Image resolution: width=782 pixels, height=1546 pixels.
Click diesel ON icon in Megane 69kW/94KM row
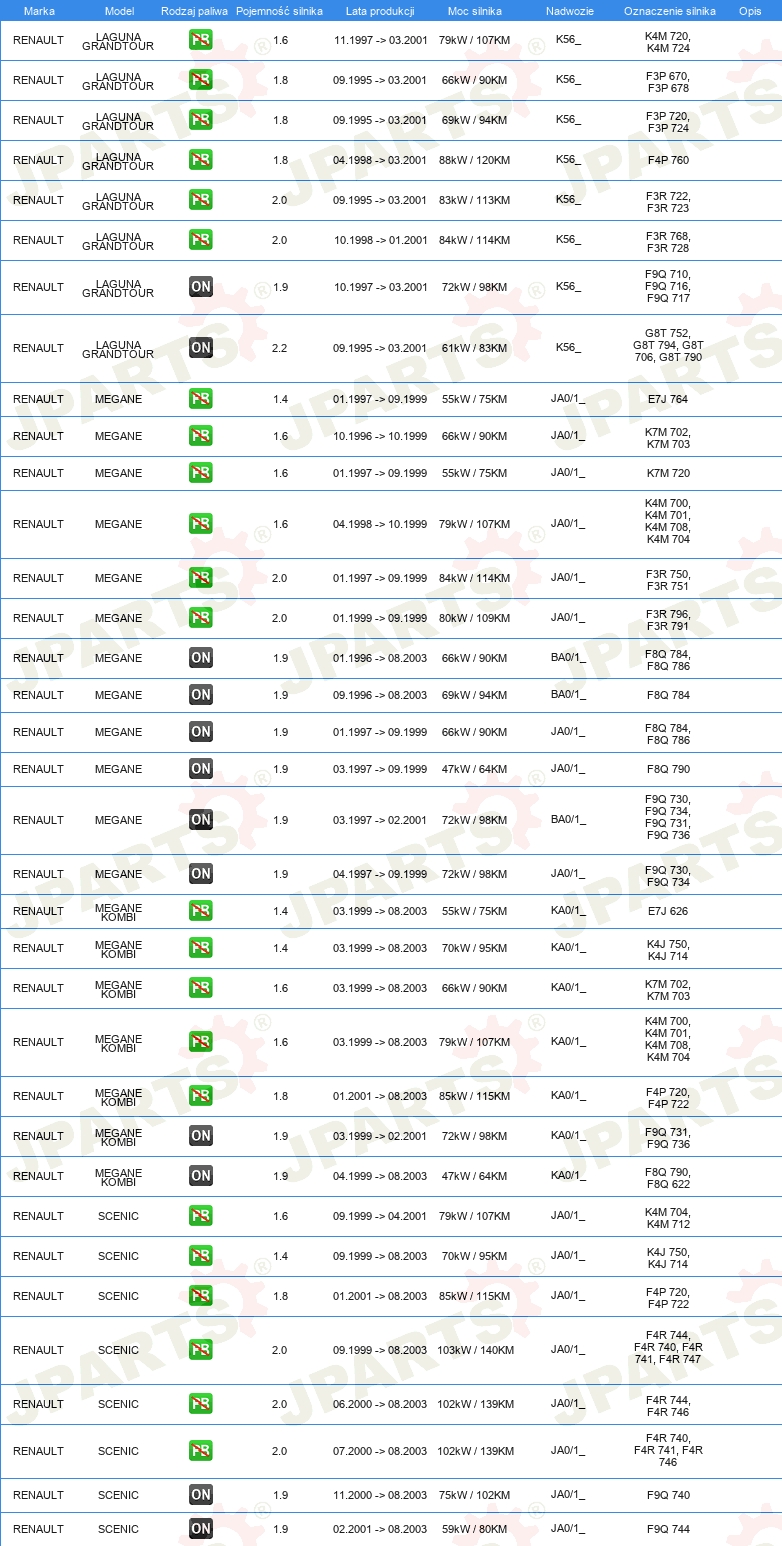tap(200, 695)
